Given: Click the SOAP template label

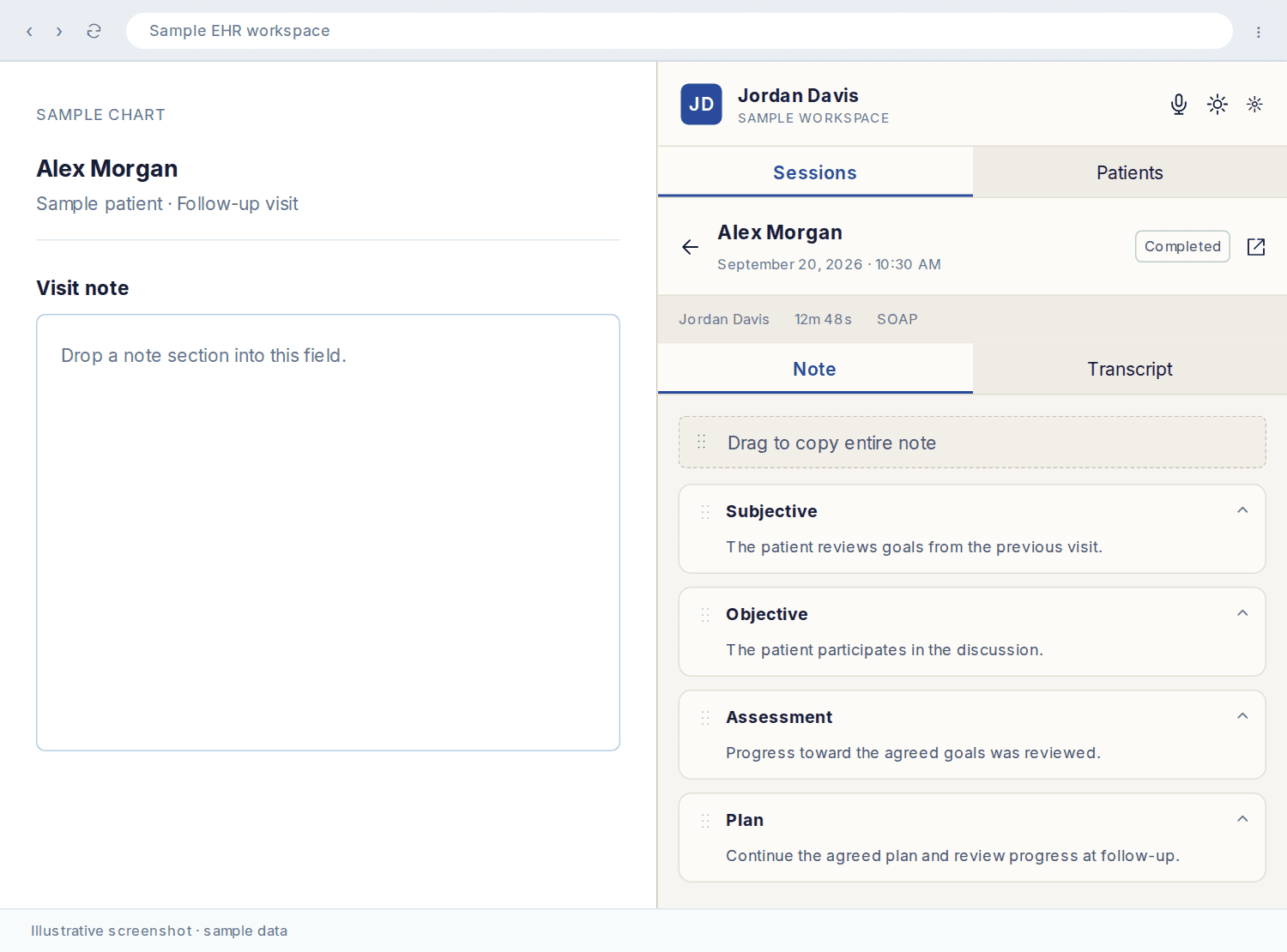Looking at the screenshot, I should 897,319.
